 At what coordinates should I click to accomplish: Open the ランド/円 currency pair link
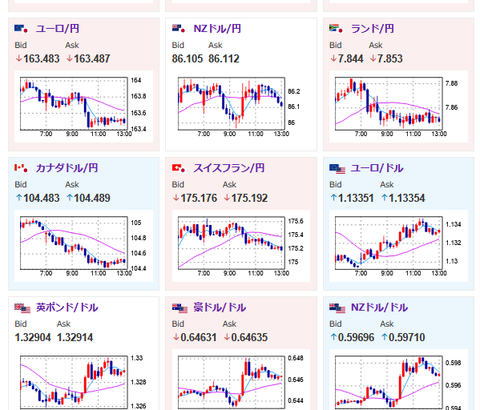click(372, 29)
